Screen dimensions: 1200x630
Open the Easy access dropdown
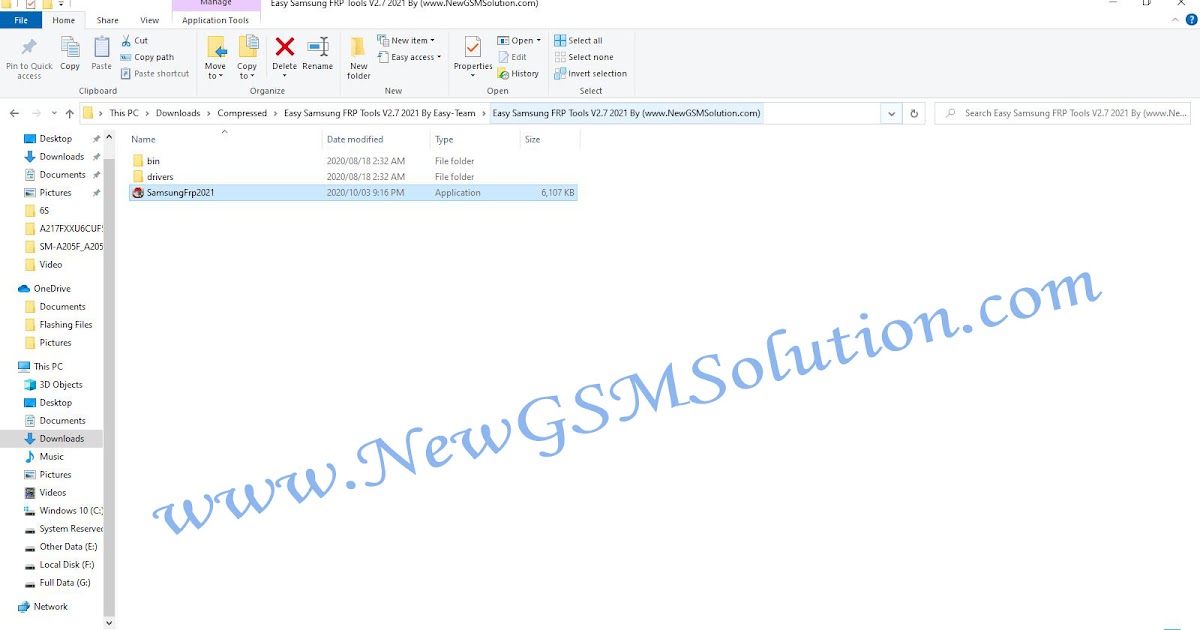coord(409,57)
